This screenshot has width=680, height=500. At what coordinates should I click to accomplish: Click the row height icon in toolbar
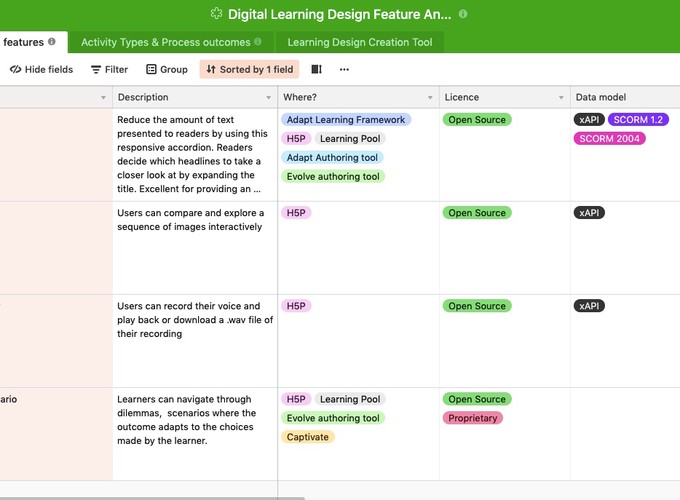[317, 69]
